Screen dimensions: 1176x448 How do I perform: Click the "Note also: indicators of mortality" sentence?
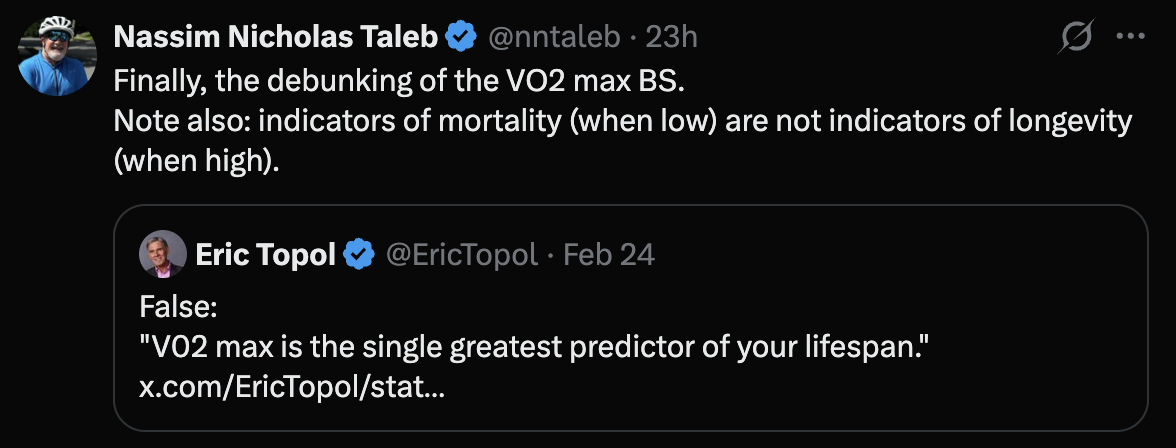coord(622,121)
